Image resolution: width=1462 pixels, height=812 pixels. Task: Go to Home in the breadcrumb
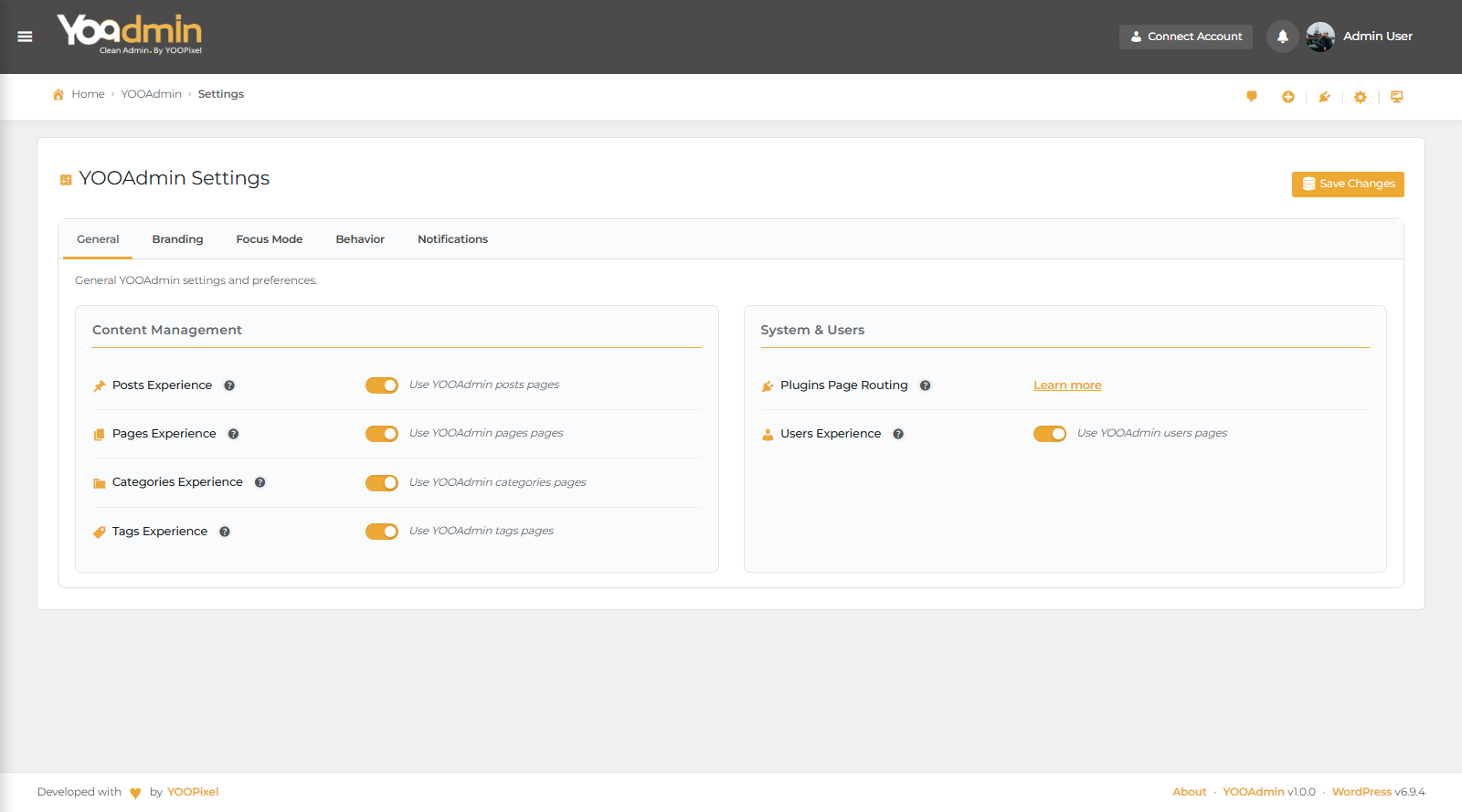coord(89,94)
